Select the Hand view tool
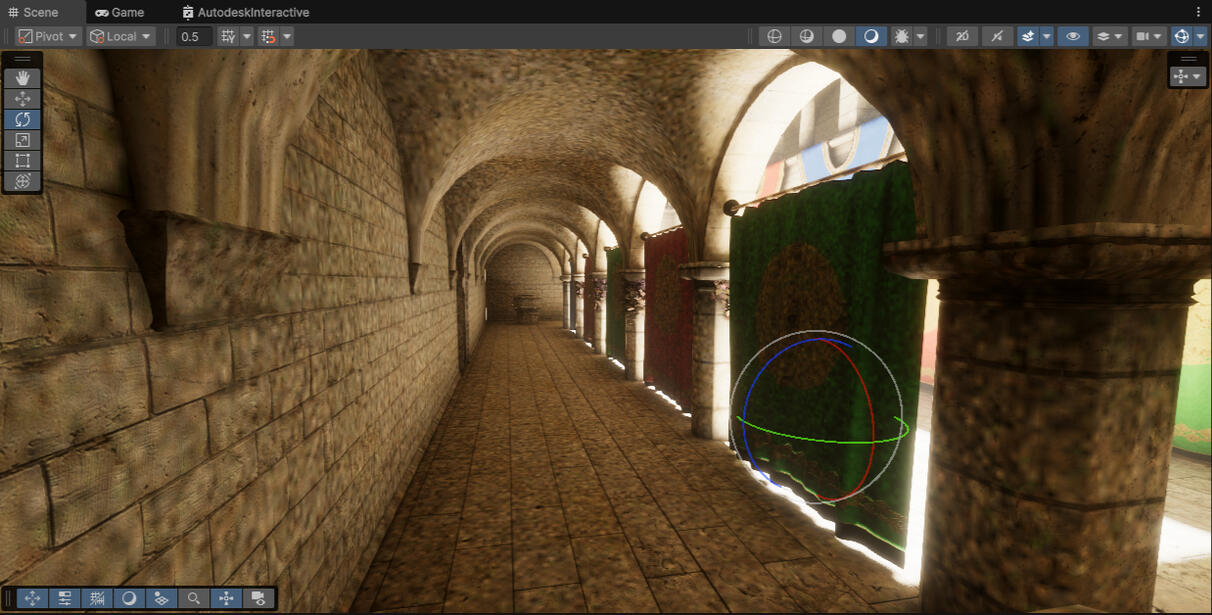This screenshot has height=615, width=1212. 22,78
